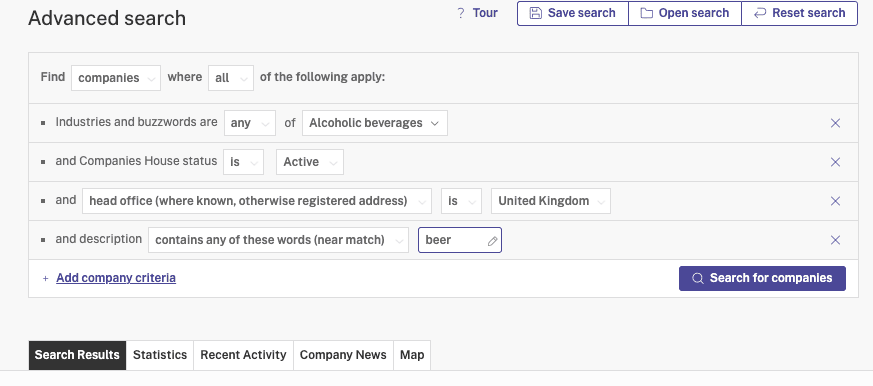The width and height of the screenshot is (873, 386).
Task: Reset search criteria
Action: 800,13
